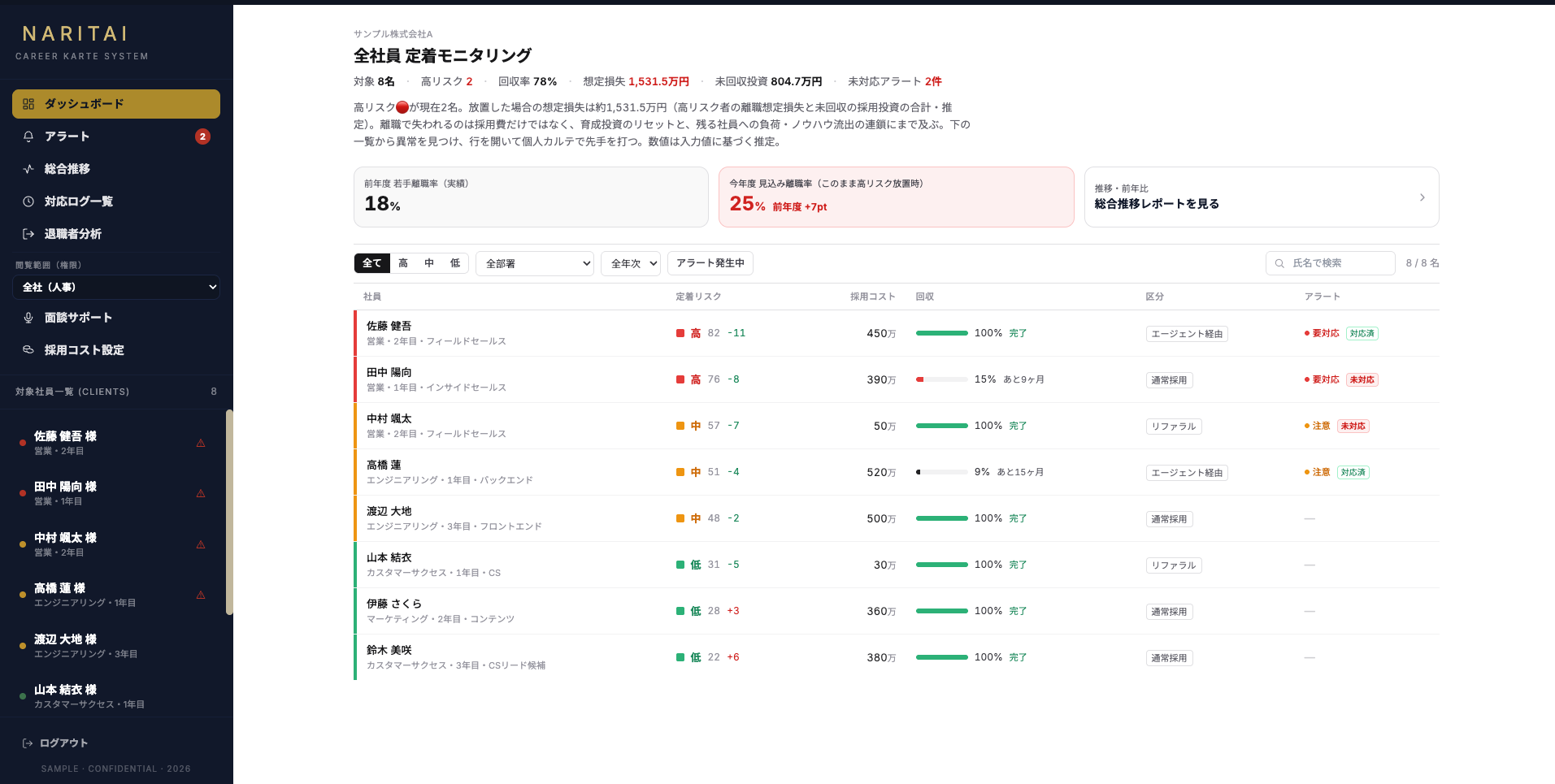Open 山本 結衣 様 in client list

tap(114, 696)
